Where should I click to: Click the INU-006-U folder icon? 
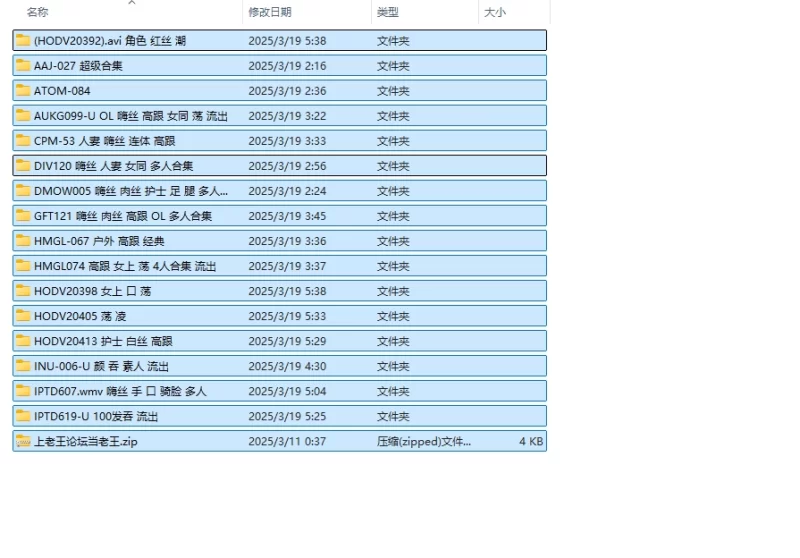tap(23, 365)
